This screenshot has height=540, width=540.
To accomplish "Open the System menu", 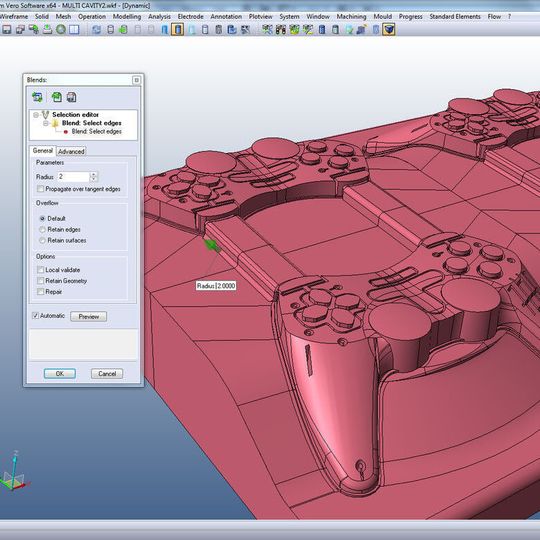I will click(x=289, y=16).
